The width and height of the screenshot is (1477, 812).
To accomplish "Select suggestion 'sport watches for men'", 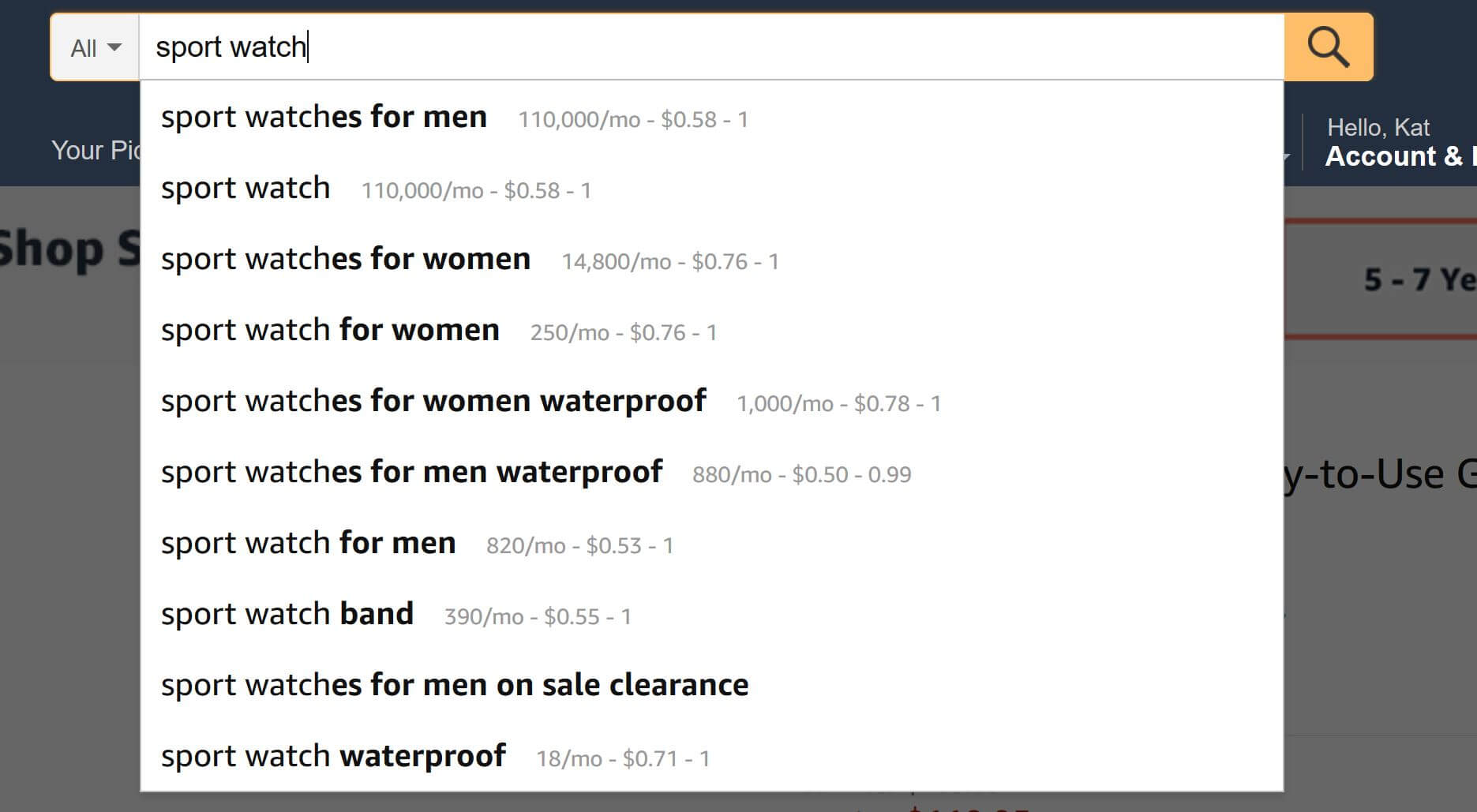I will (711, 117).
